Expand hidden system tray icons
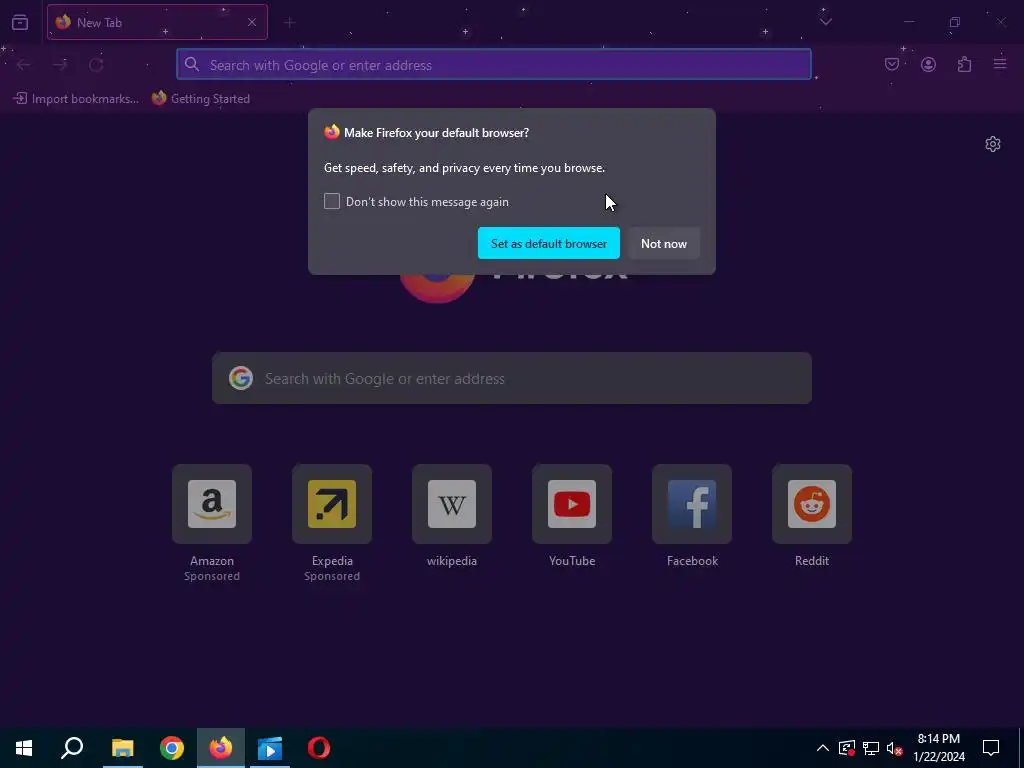This screenshot has height=768, width=1024. 823,748
